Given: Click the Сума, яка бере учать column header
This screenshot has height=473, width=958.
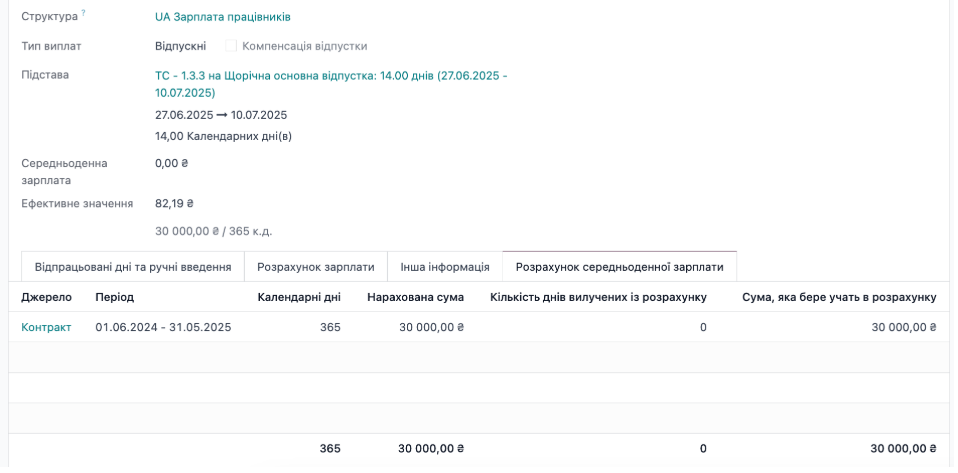Looking at the screenshot, I should [x=838, y=297].
